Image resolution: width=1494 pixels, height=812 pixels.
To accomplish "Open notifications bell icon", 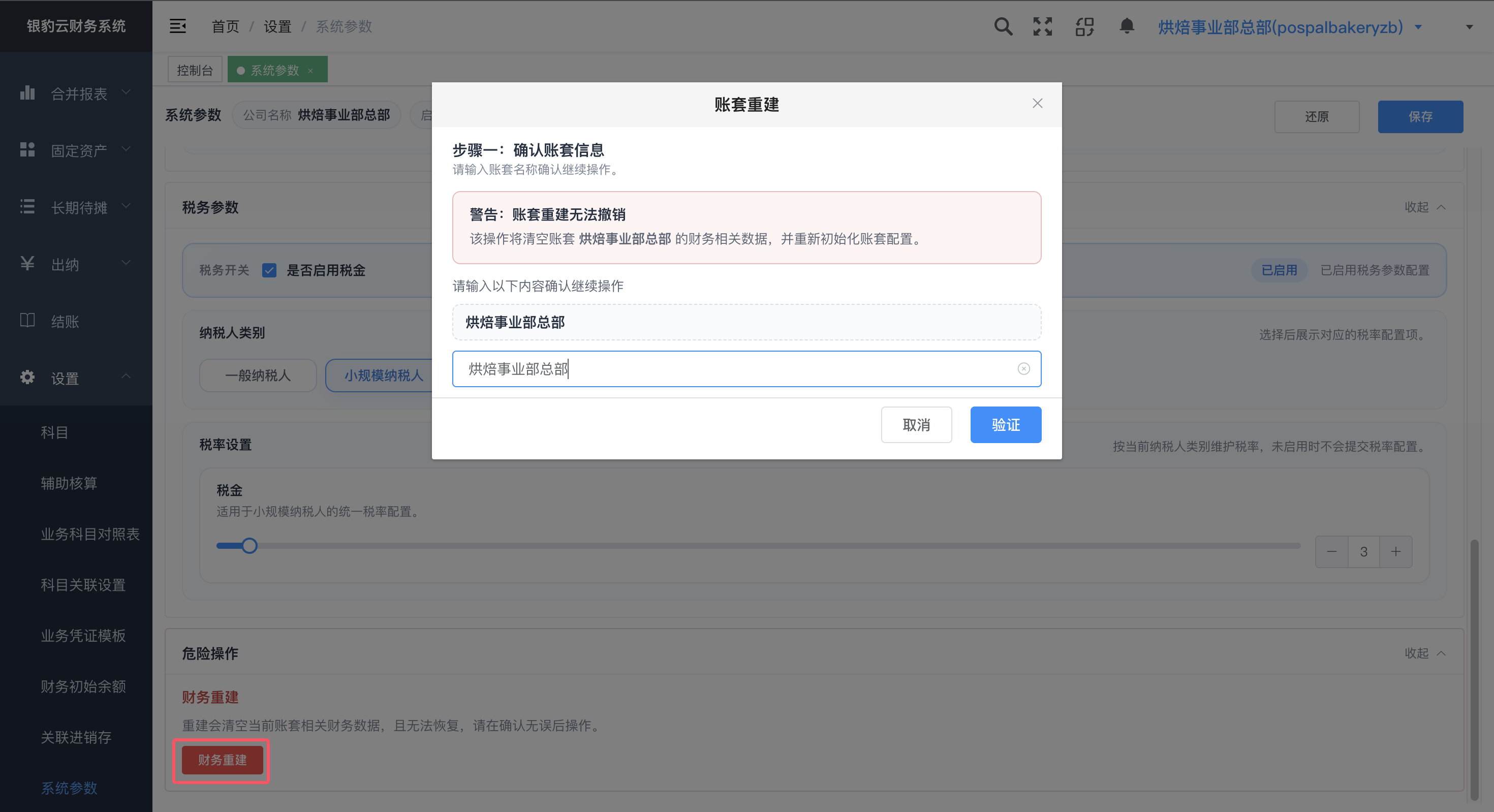I will (x=1126, y=26).
